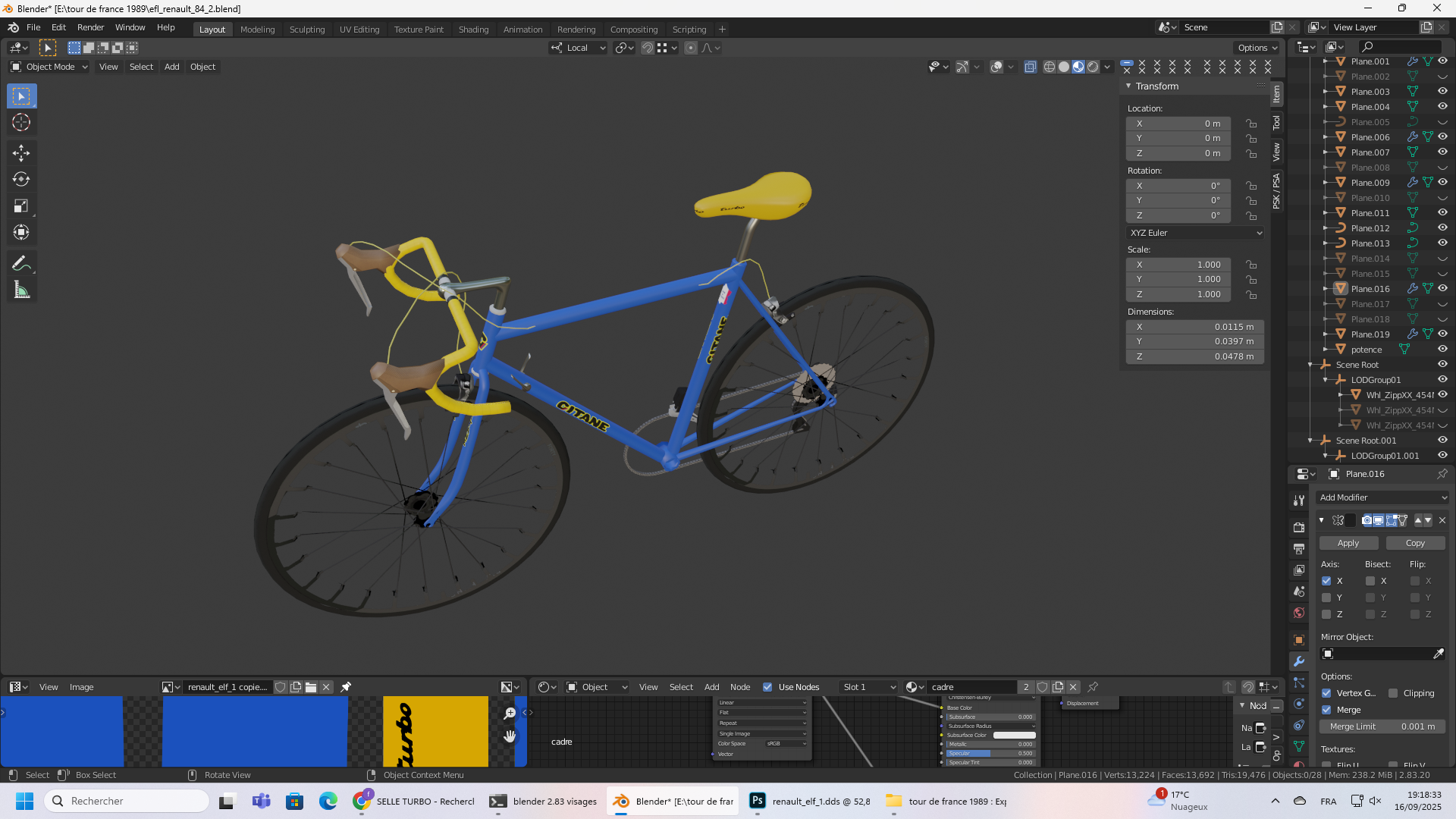
Task: Enable Y axis in Mirror modifier
Action: [1326, 598]
